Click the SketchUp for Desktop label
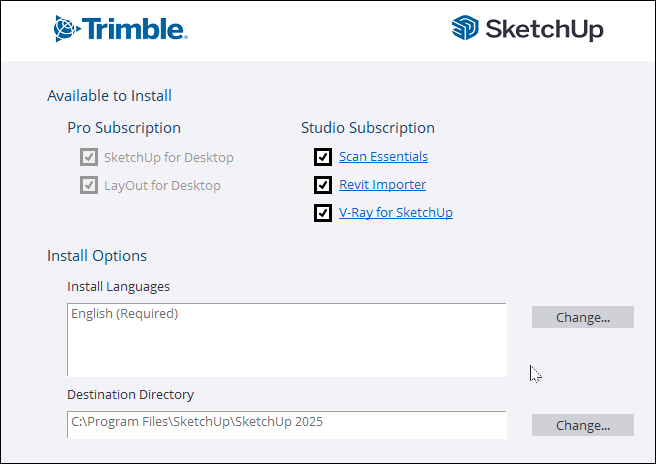The image size is (656, 464). pos(168,157)
